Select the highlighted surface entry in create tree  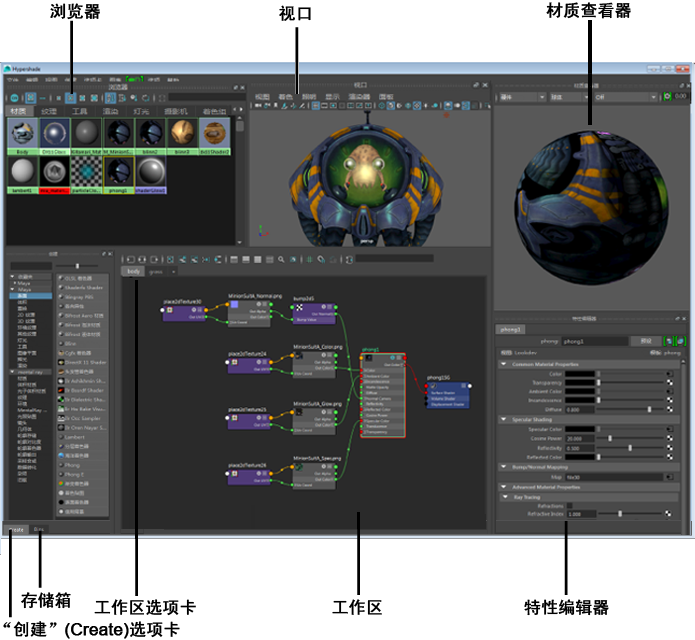(x=31, y=296)
